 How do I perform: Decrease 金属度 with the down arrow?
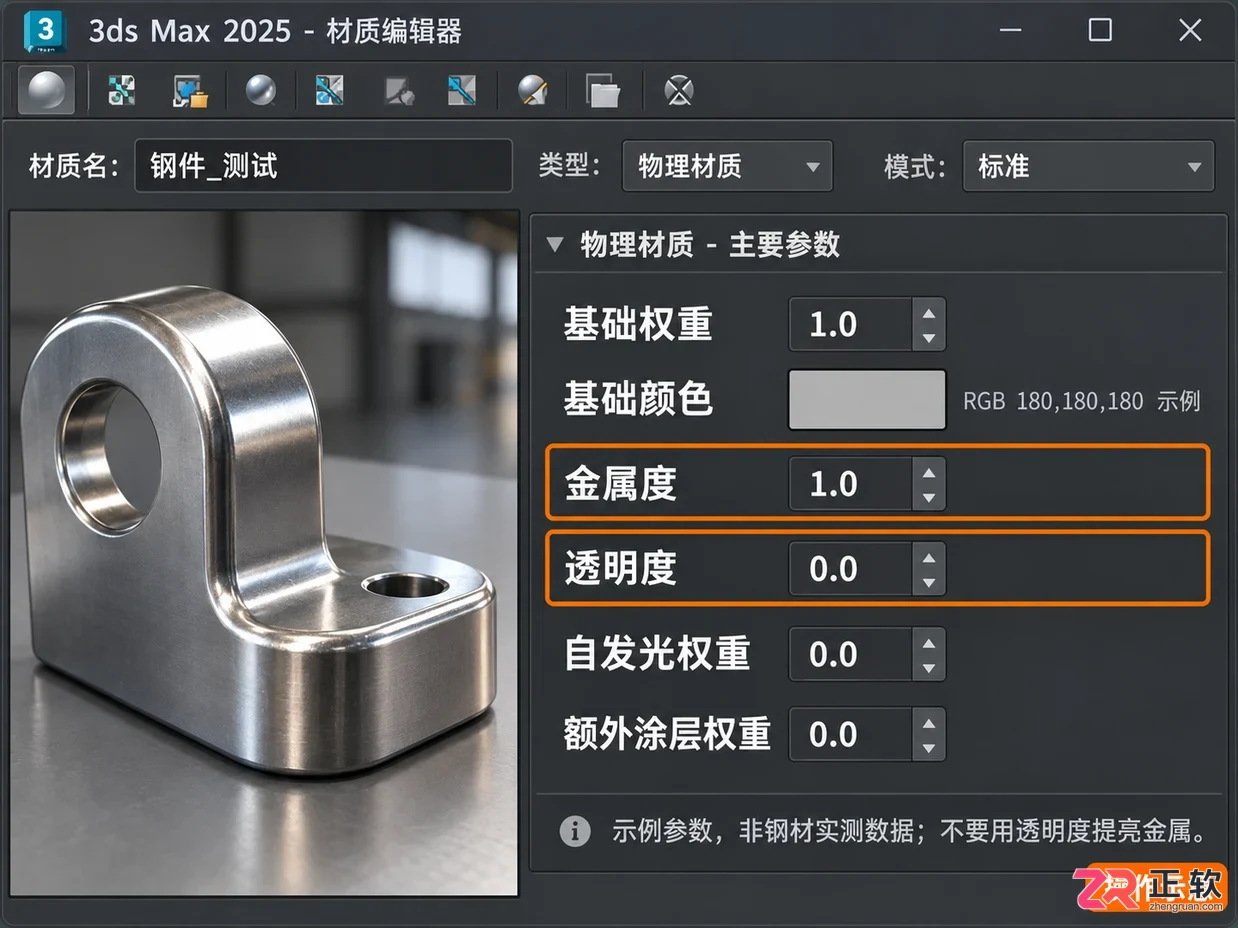[929, 497]
